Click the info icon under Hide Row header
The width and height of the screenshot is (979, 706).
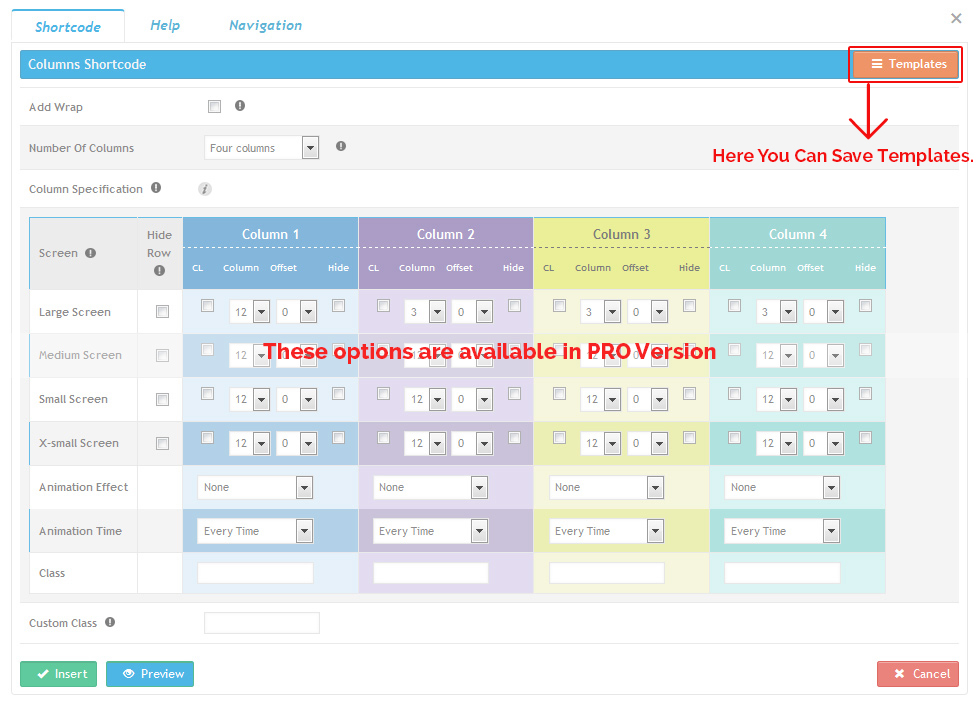pyautogui.click(x=159, y=271)
